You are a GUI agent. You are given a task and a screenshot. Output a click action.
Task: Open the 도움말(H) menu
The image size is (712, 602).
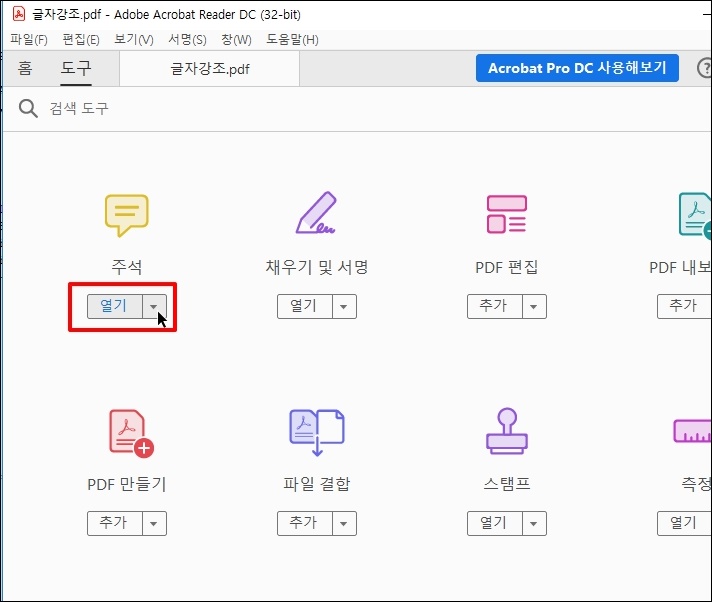(292, 40)
